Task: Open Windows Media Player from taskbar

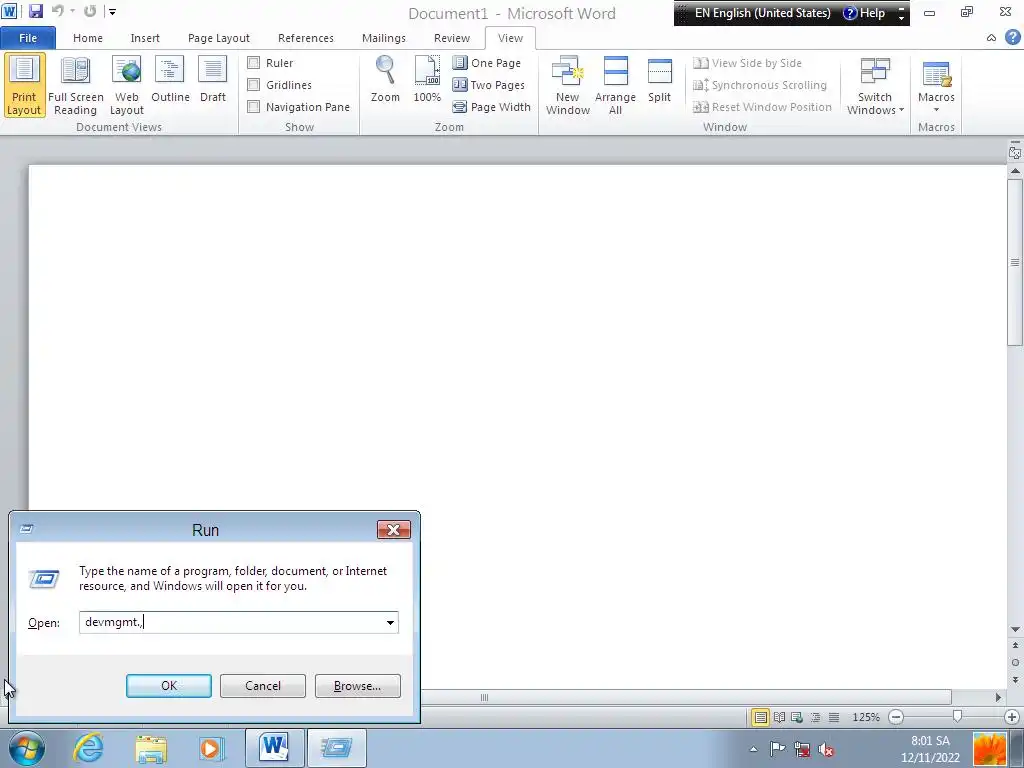Action: click(212, 748)
